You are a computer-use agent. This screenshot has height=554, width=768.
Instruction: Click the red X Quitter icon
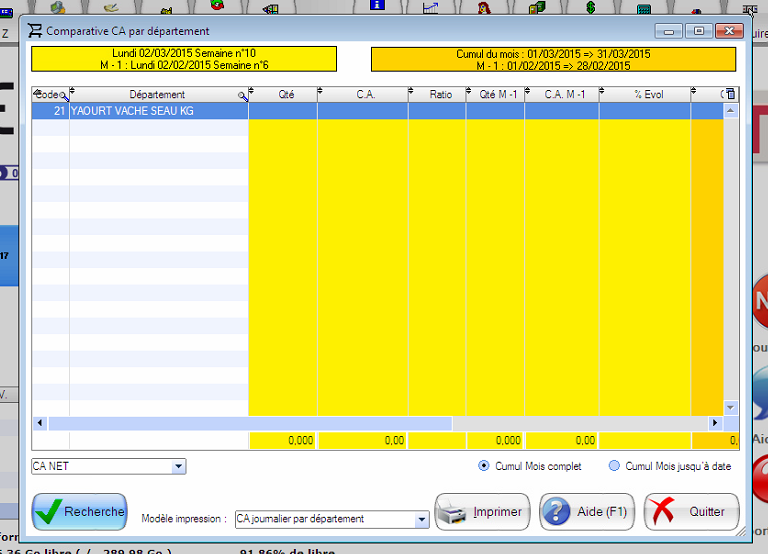(663, 513)
